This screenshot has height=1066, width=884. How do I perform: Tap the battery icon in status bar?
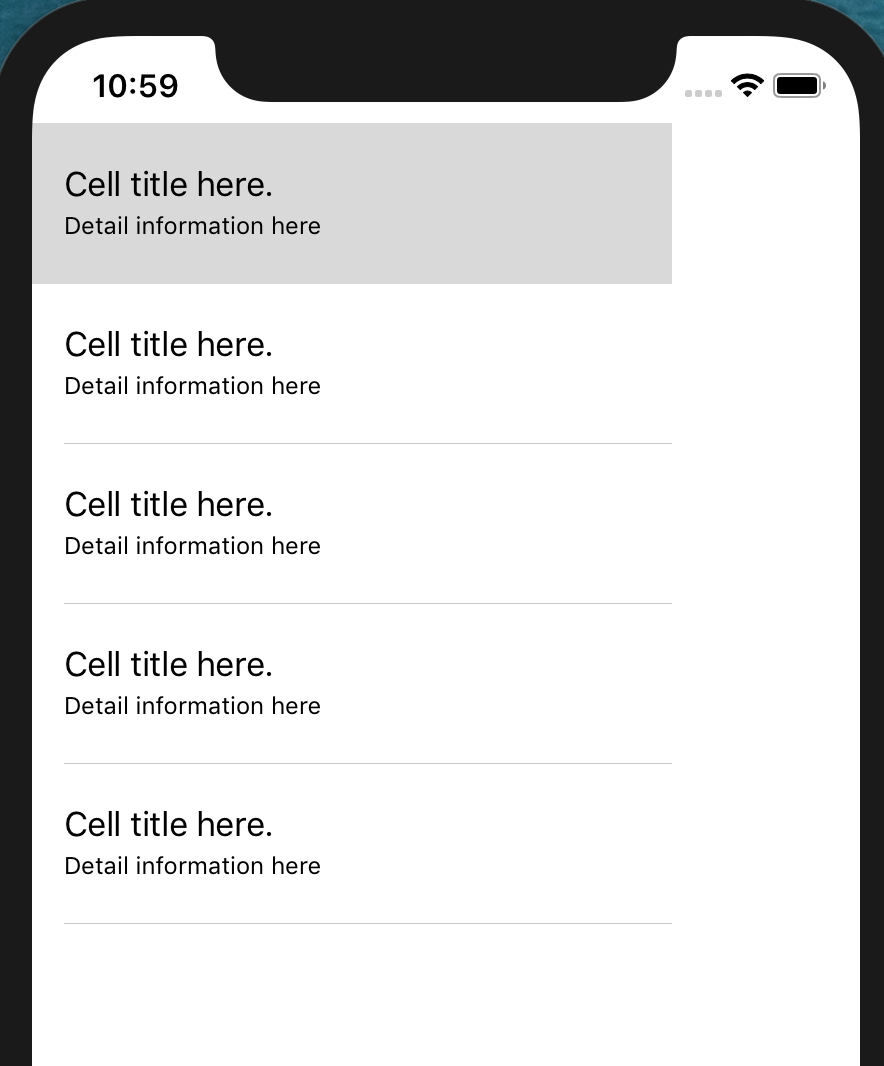click(799, 86)
